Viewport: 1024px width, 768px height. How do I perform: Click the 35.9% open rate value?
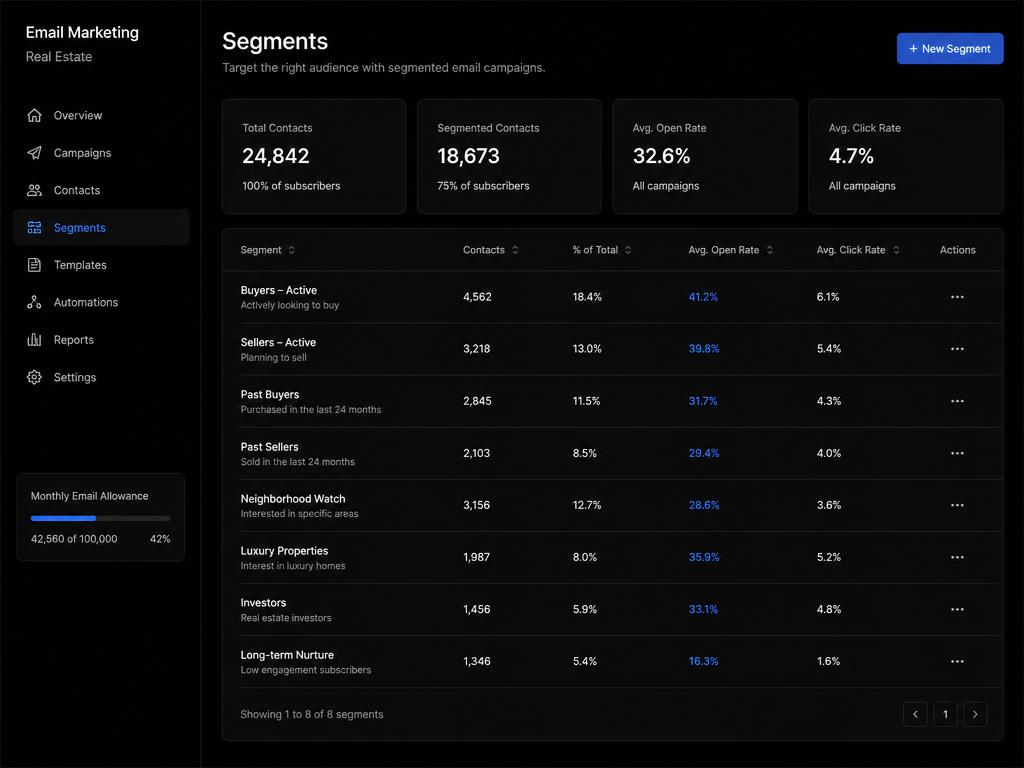[704, 557]
